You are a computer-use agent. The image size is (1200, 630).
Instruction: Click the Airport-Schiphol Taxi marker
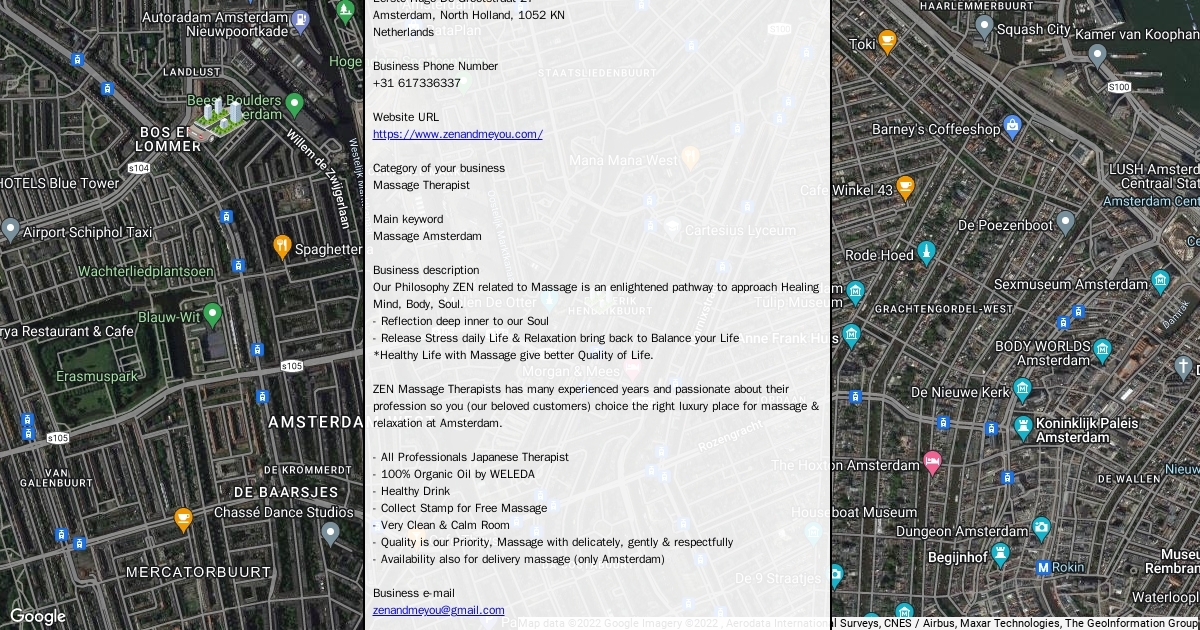tap(11, 230)
